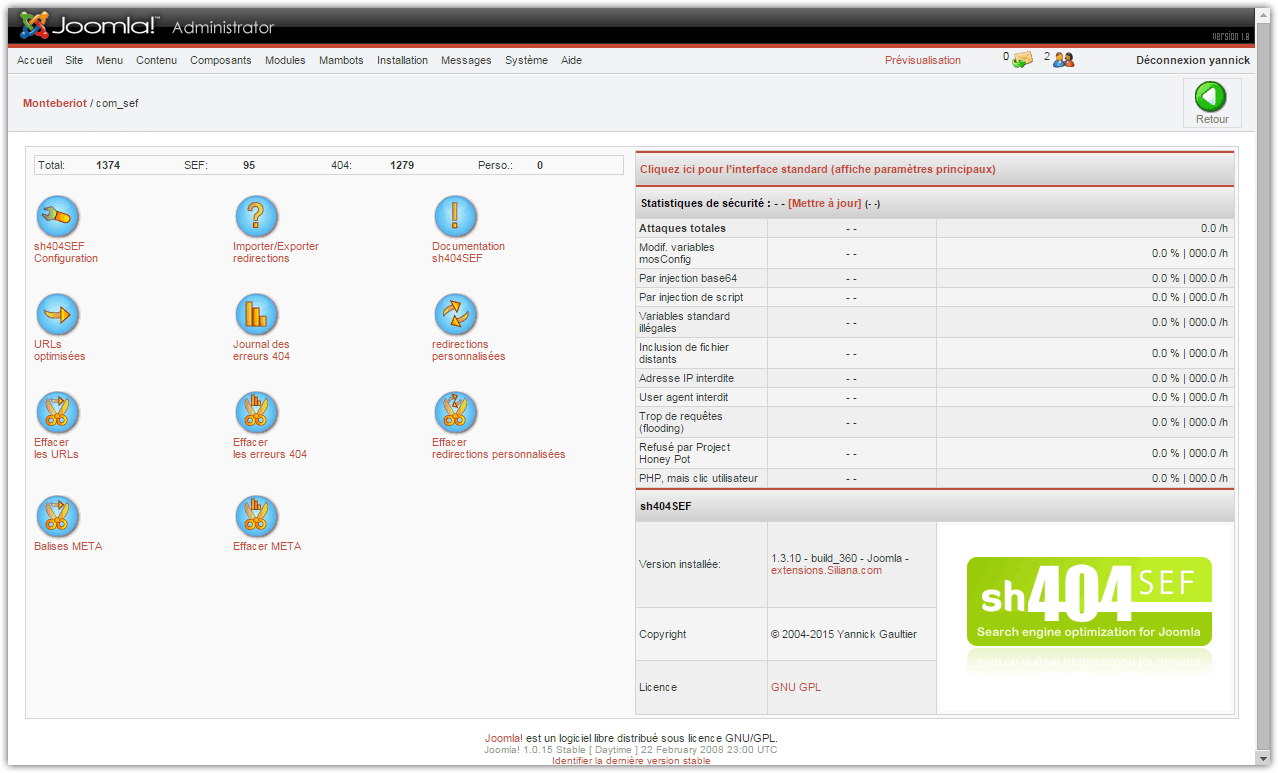This screenshot has height=773, width=1278.
Task: Open the Installation menu
Action: 402,60
